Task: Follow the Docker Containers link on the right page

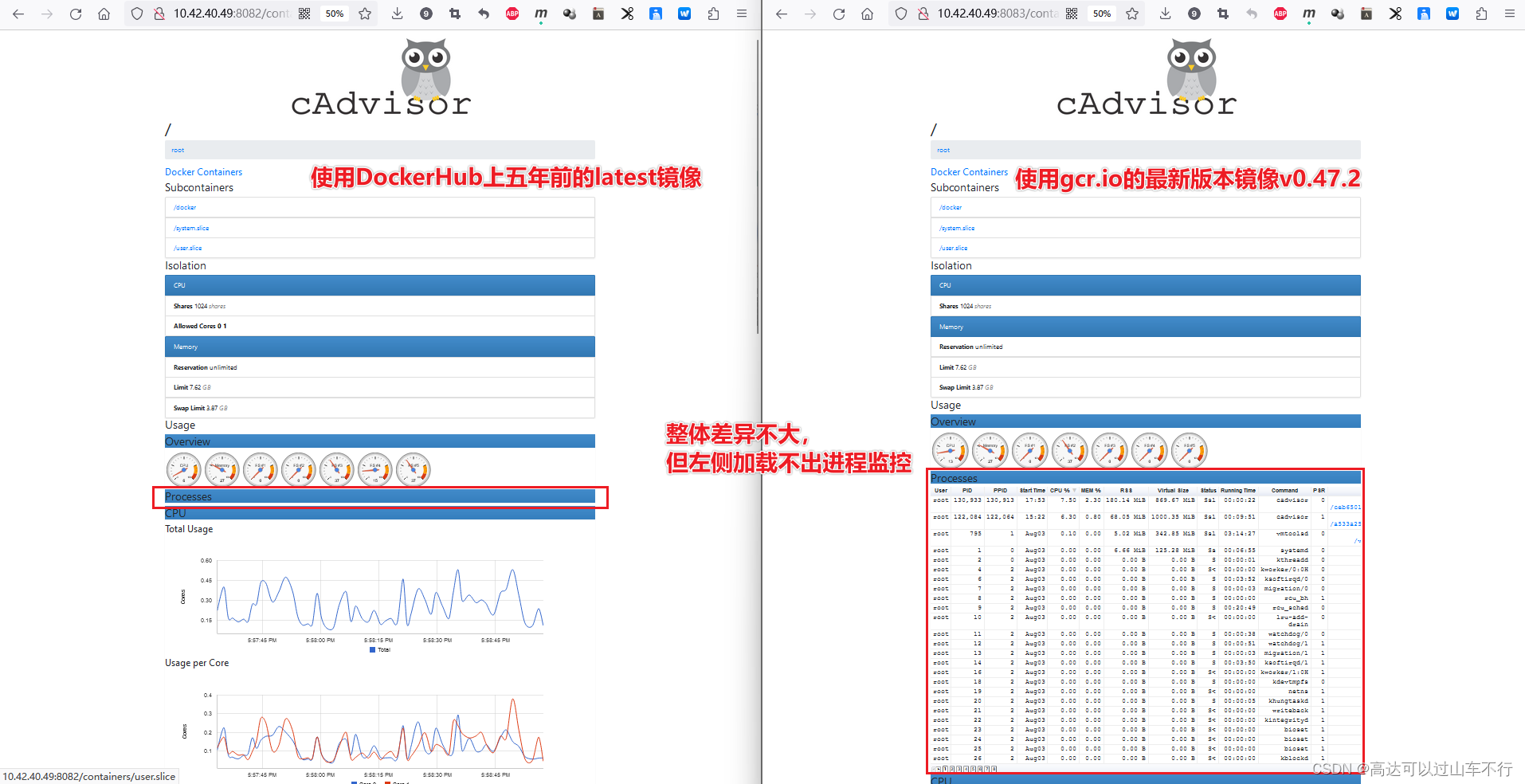Action: pos(969,171)
